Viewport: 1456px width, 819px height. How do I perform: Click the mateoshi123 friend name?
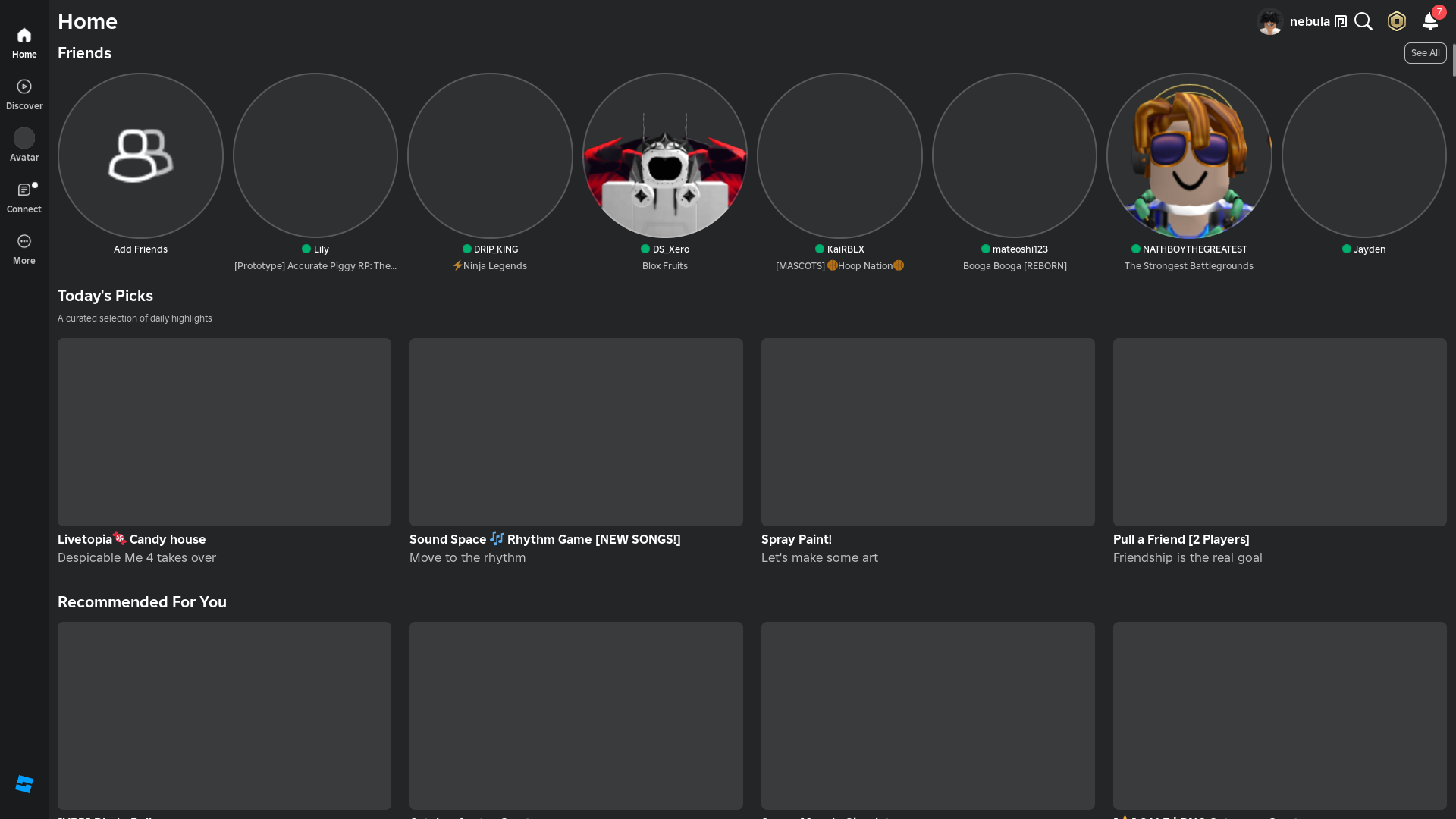1020,249
